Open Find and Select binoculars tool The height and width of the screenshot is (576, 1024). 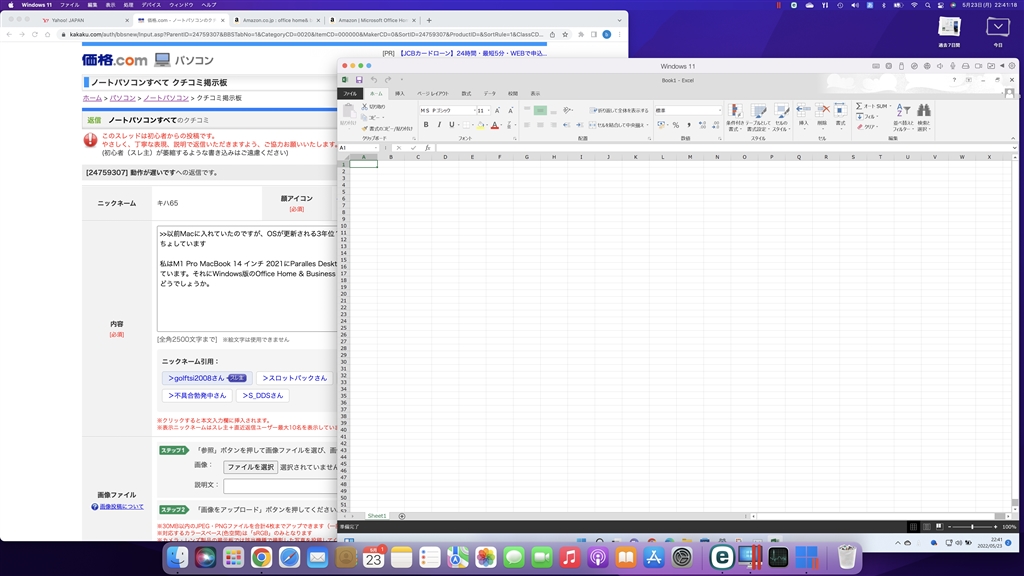pos(924,112)
